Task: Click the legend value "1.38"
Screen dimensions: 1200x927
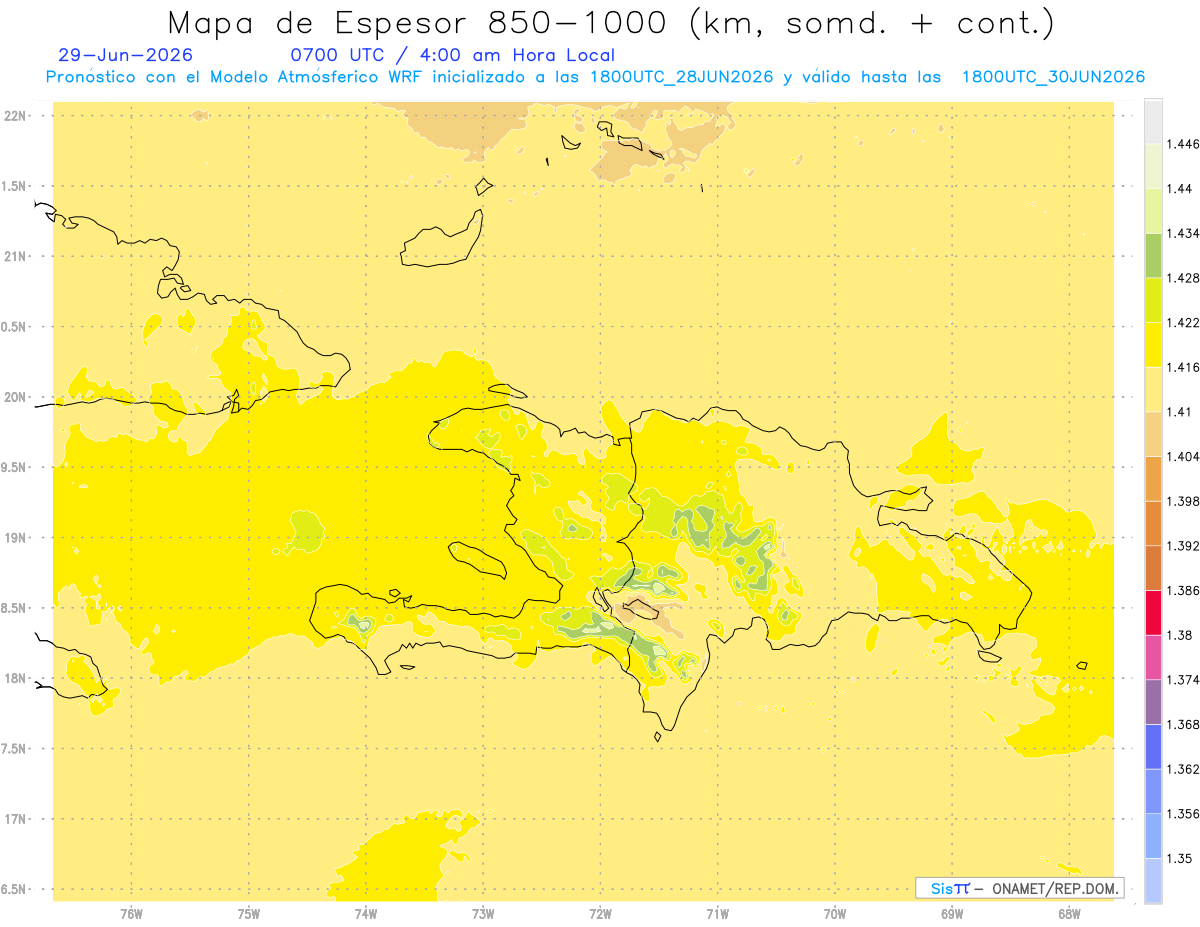Action: pyautogui.click(x=1179, y=635)
